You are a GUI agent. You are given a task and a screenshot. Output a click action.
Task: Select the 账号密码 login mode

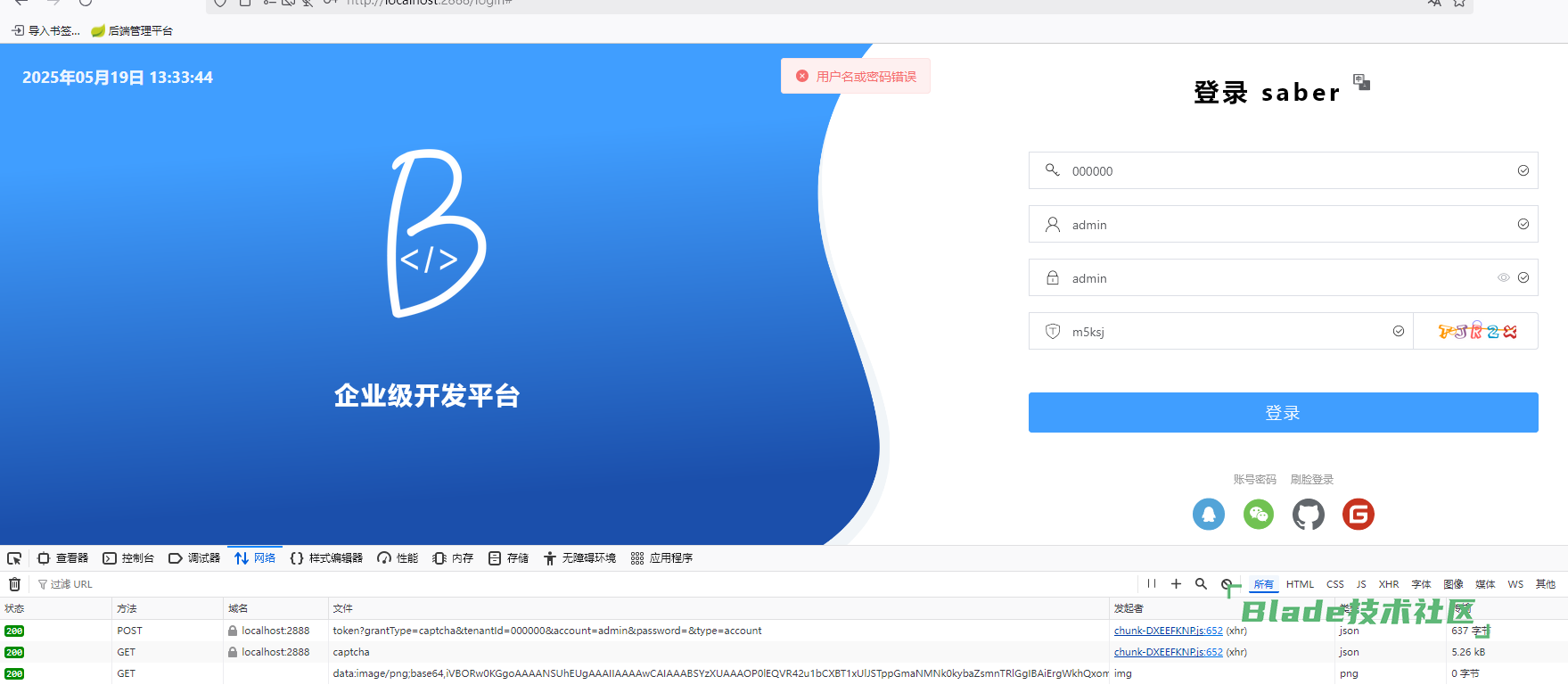click(x=1255, y=479)
